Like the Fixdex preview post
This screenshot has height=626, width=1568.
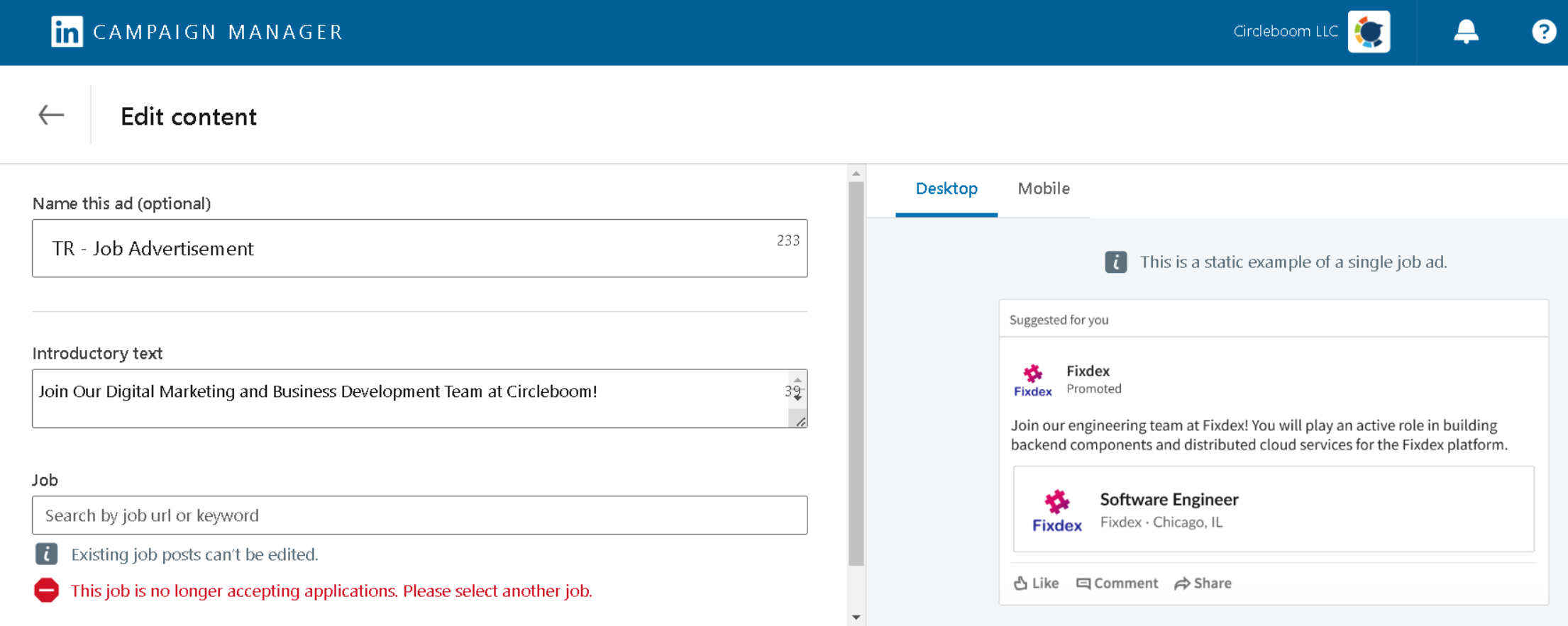1036,583
